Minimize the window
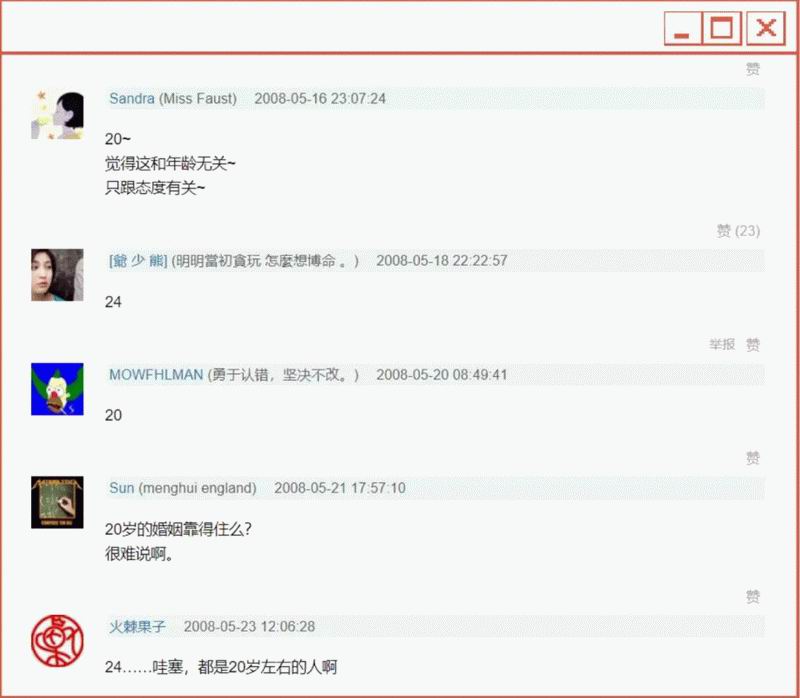 pyautogui.click(x=682, y=29)
